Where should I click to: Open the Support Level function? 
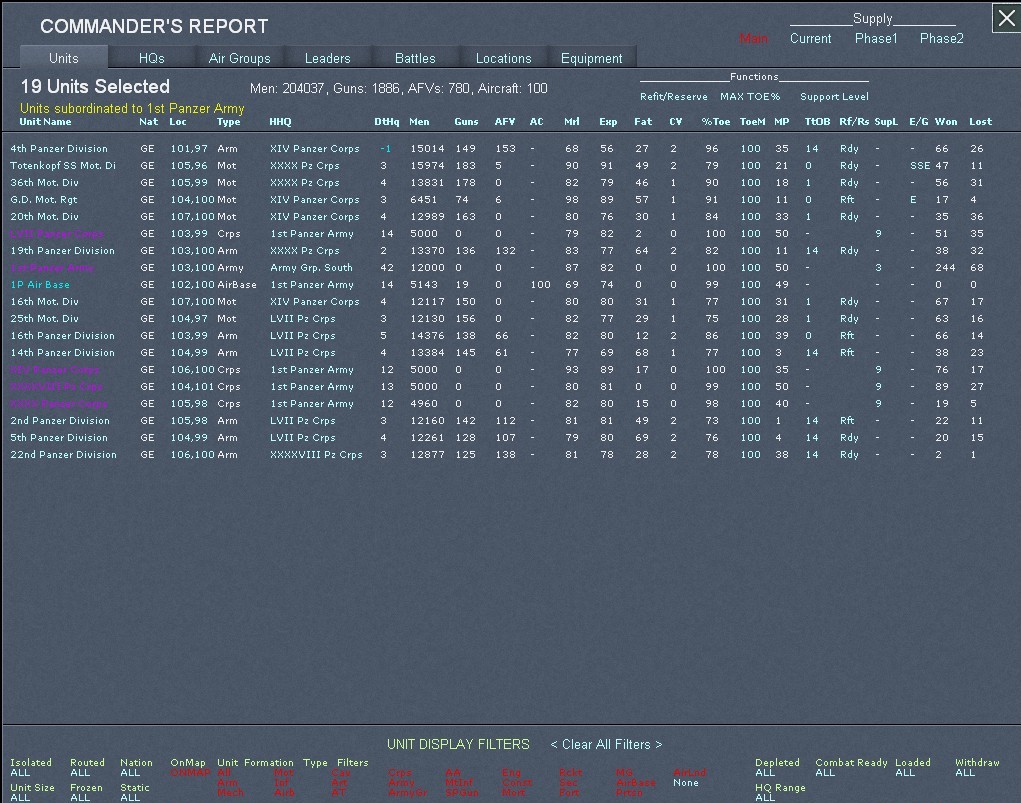(x=834, y=97)
